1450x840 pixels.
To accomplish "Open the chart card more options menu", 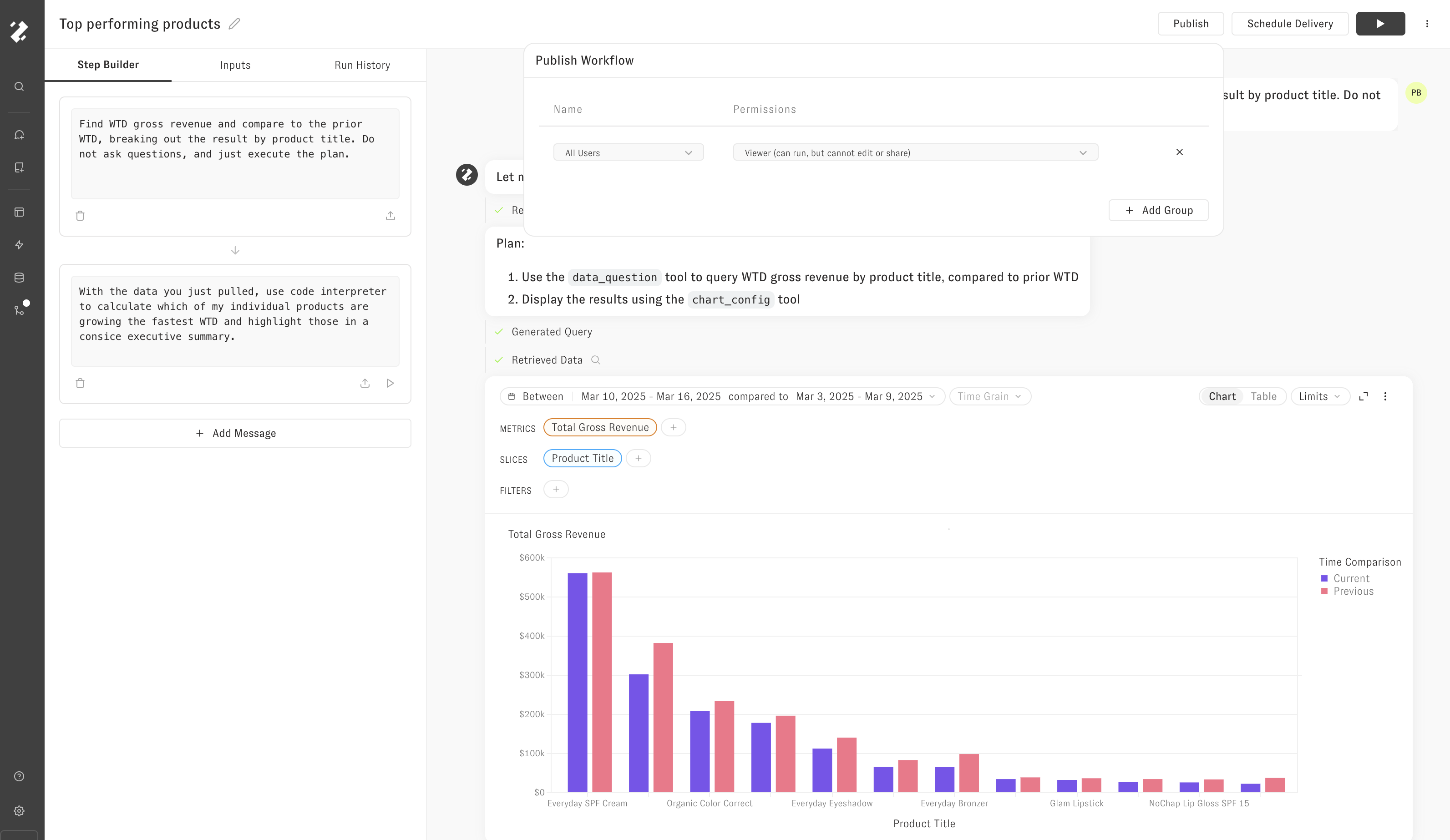I will [x=1385, y=396].
